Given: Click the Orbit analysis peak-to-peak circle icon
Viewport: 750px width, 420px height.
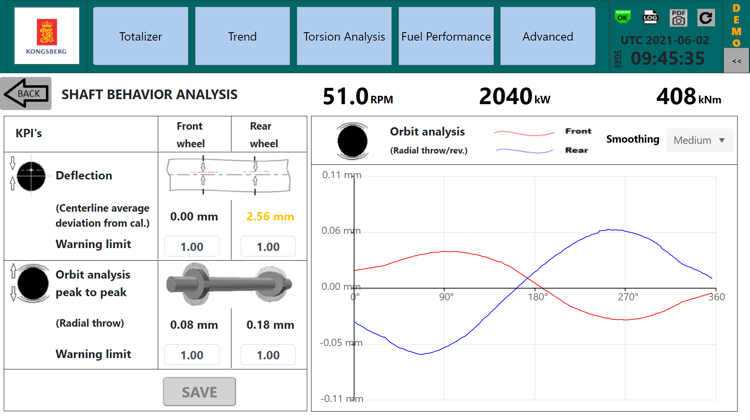Looking at the screenshot, I should 31,283.
